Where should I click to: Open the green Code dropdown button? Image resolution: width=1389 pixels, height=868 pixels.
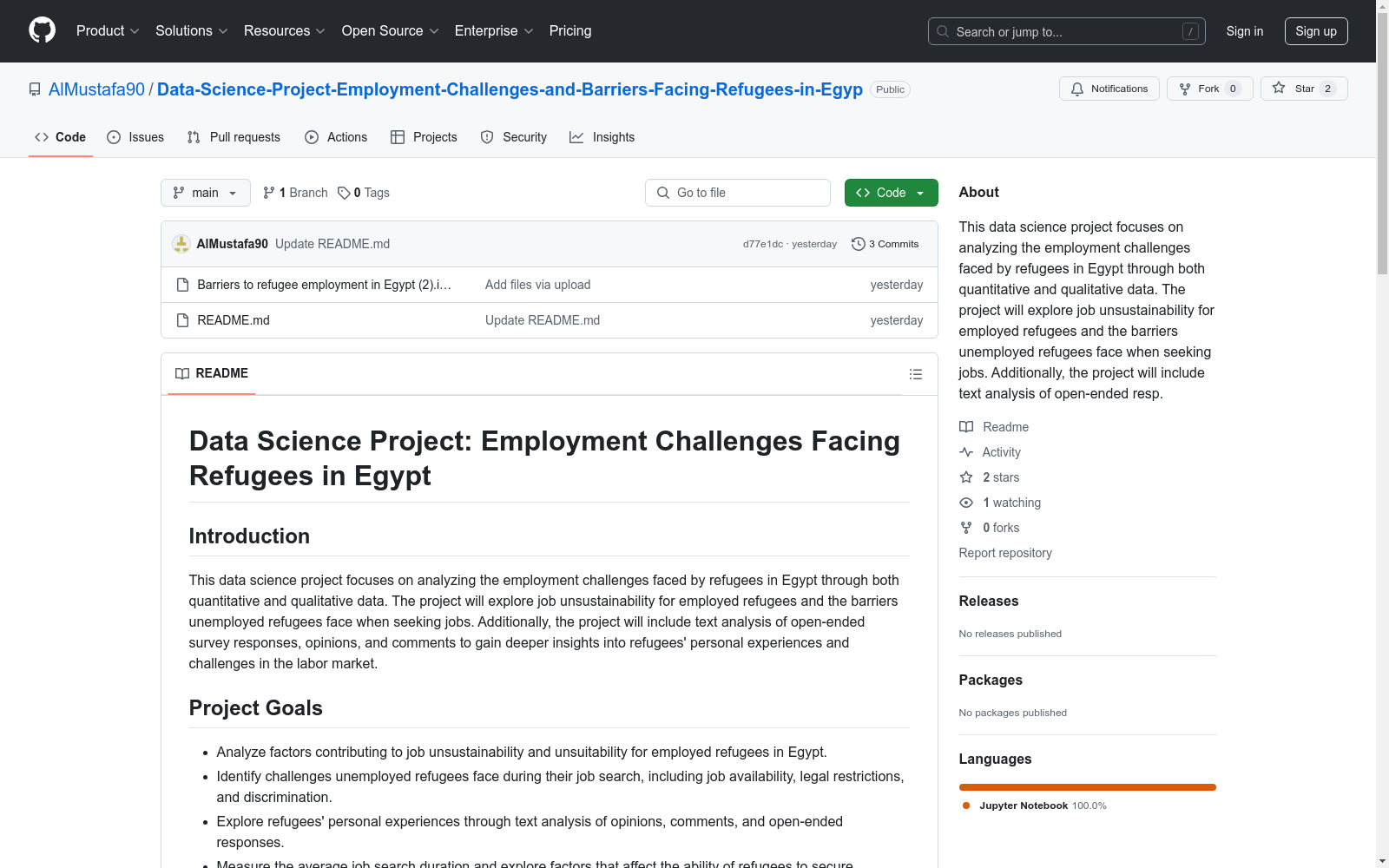click(891, 193)
